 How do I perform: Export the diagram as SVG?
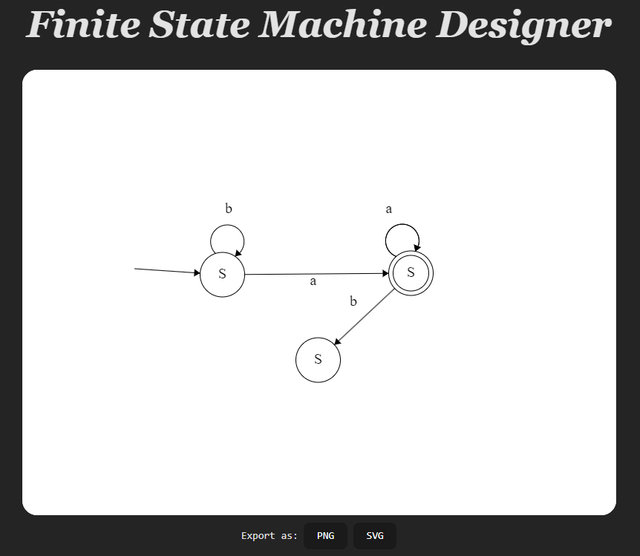point(375,536)
